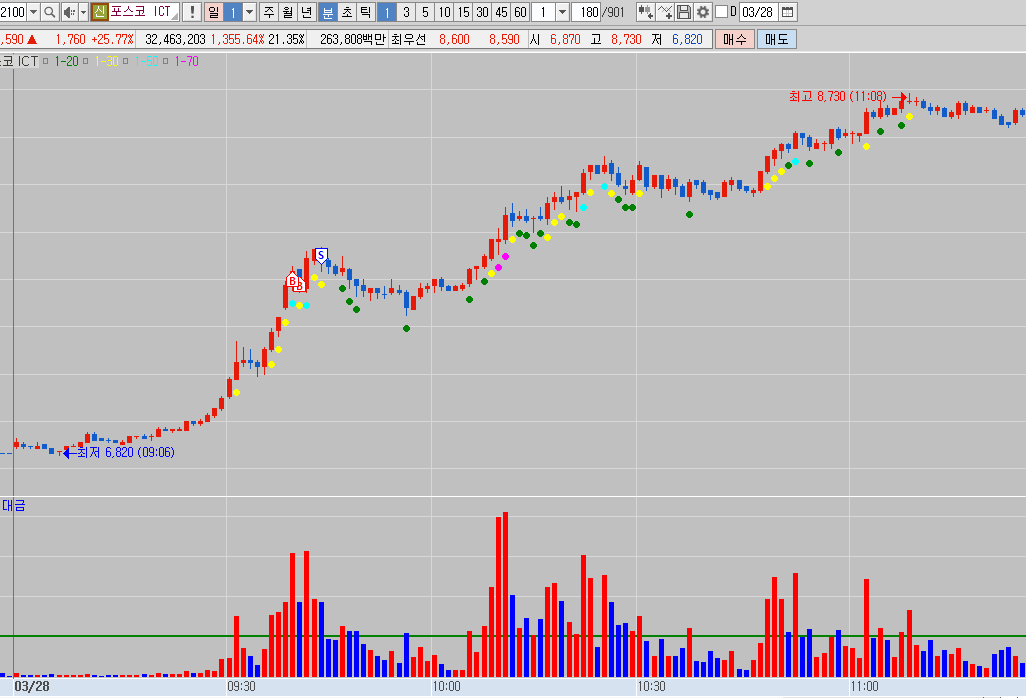The image size is (1026, 698).
Task: Click the save chart floppy disk icon
Action: click(x=684, y=12)
